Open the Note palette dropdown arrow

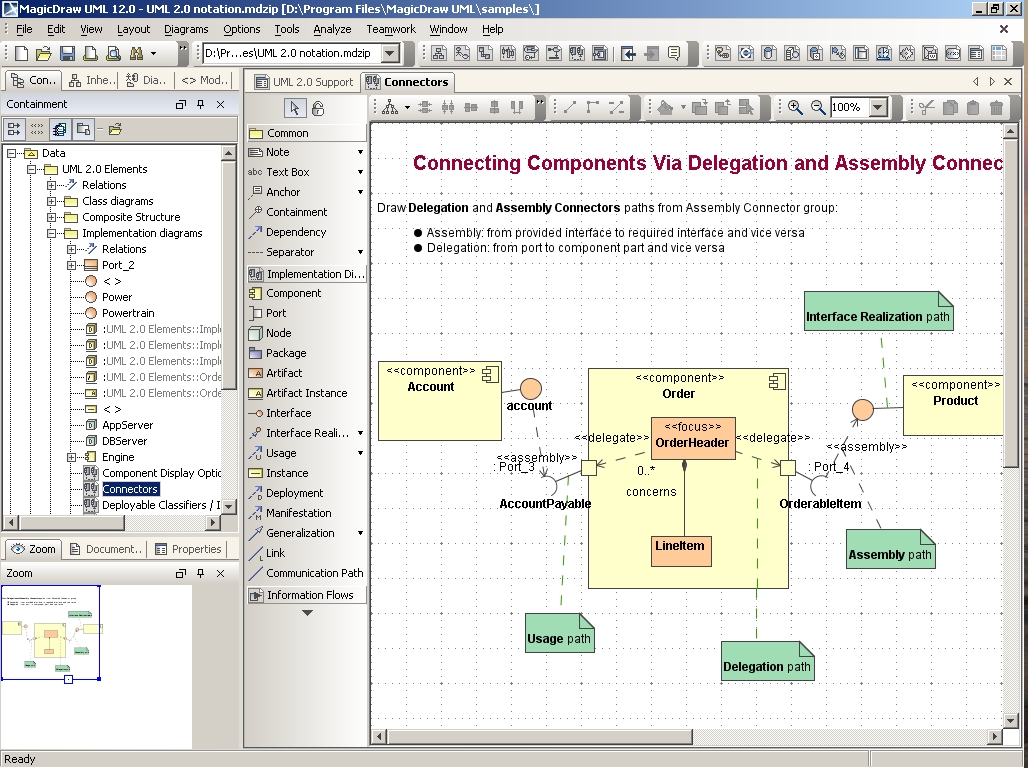click(360, 152)
